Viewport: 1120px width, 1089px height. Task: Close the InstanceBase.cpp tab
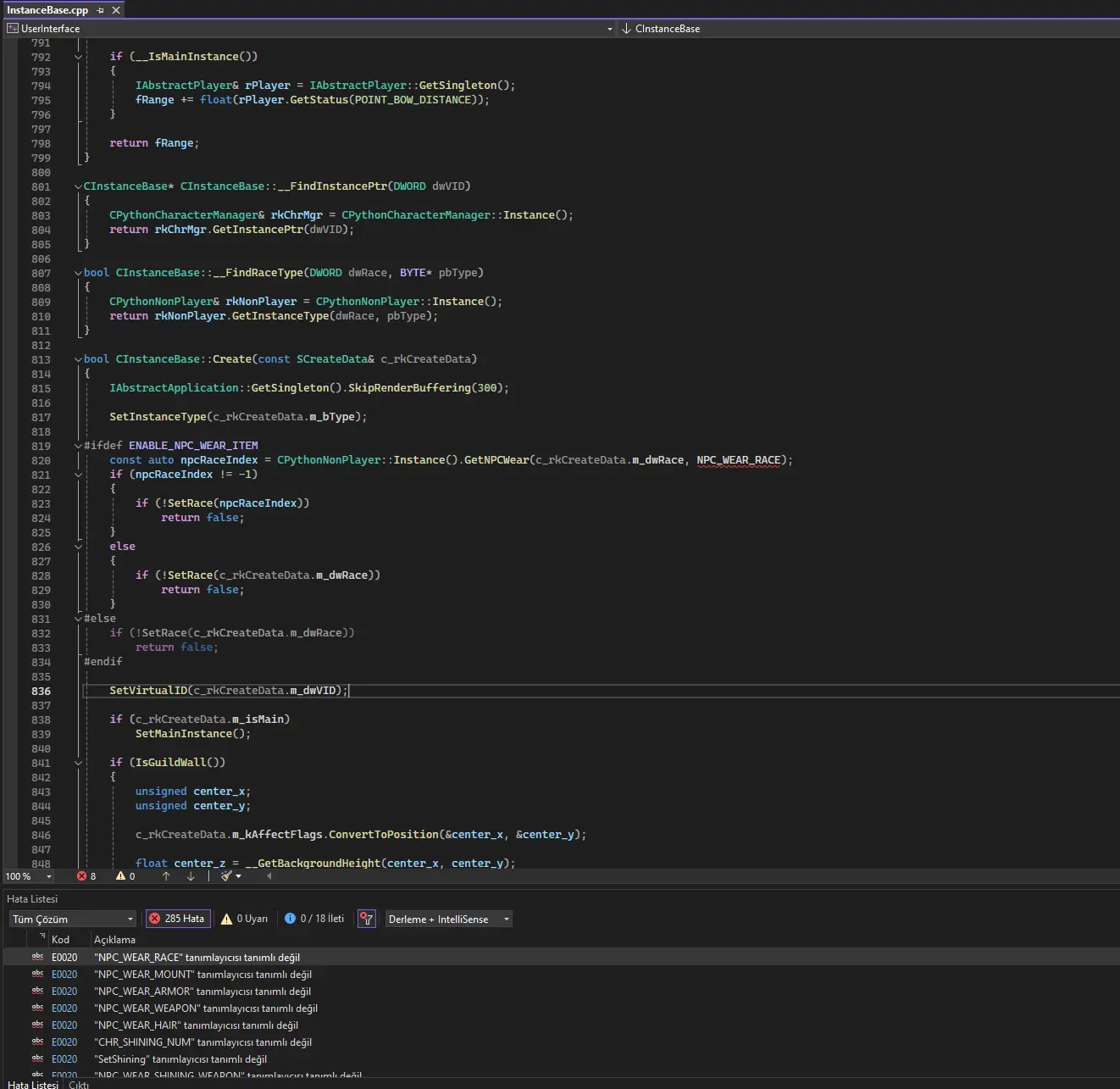[116, 10]
